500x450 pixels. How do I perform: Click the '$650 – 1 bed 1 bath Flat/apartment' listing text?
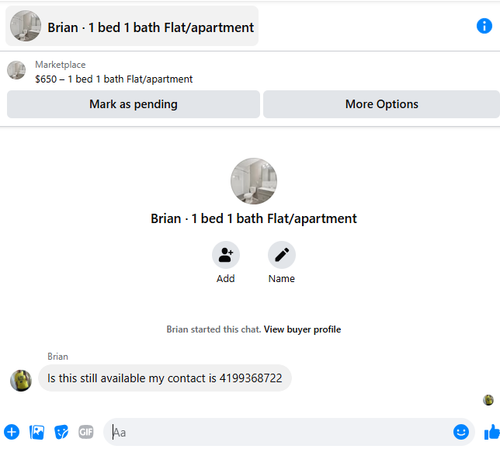tap(114, 79)
